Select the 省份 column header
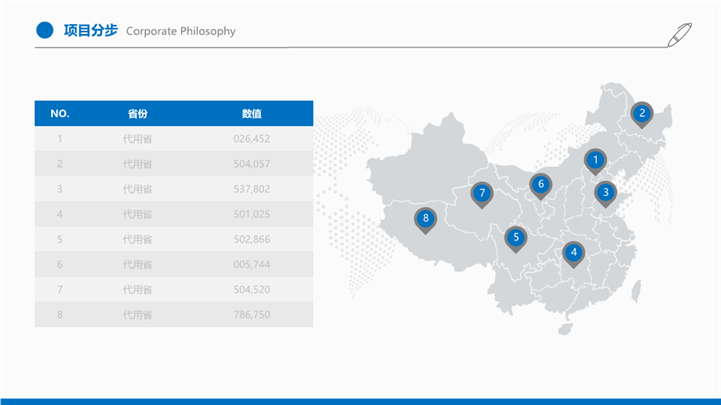Image resolution: width=721 pixels, height=405 pixels. click(138, 113)
